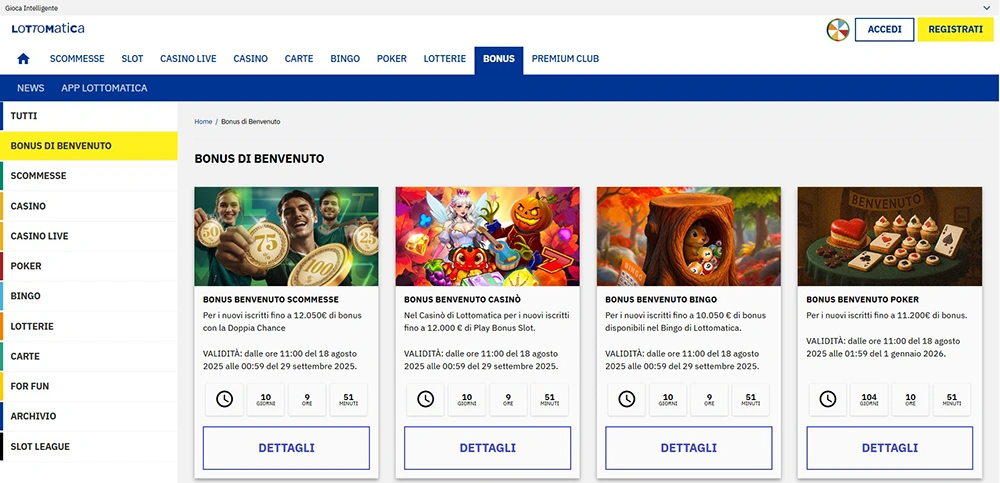The image size is (1000, 483).
Task: Click the Bonus di Benvenuto breadcrumb text
Action: [251, 121]
